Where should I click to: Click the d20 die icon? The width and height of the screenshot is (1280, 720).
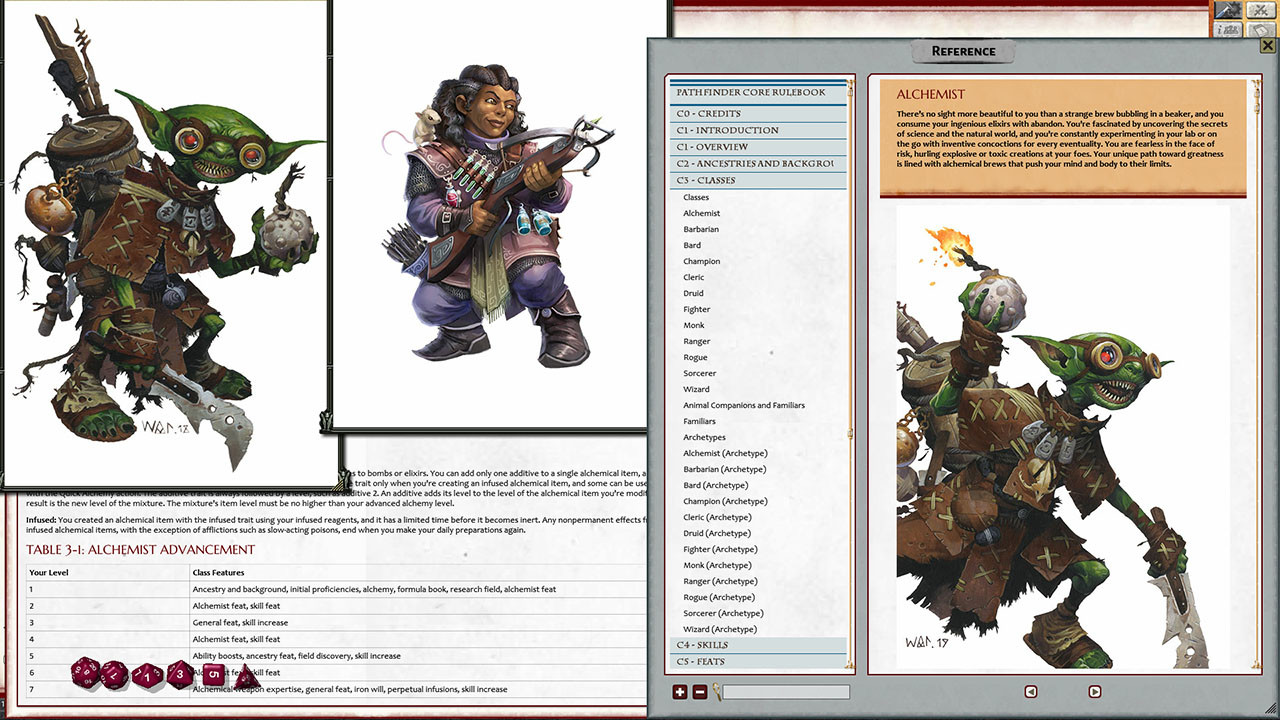click(84, 672)
